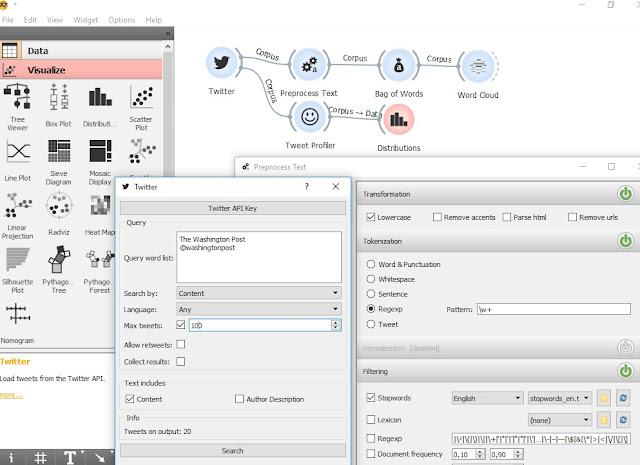
Task: Adjust the Max tweets spinner arrows
Action: (336, 325)
